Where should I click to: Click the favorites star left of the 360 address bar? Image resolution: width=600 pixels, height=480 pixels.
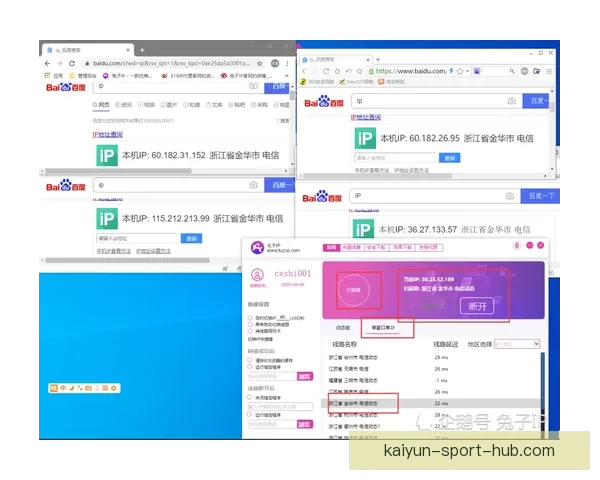[x=359, y=71]
